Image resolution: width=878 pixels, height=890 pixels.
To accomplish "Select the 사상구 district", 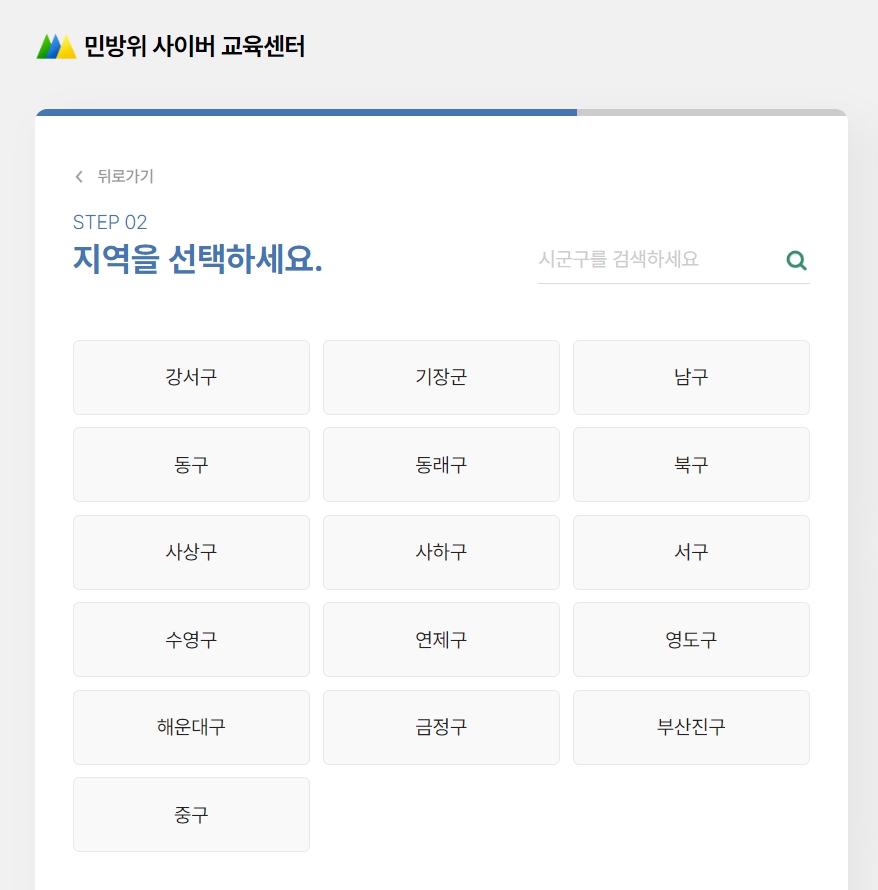I will coord(191,552).
